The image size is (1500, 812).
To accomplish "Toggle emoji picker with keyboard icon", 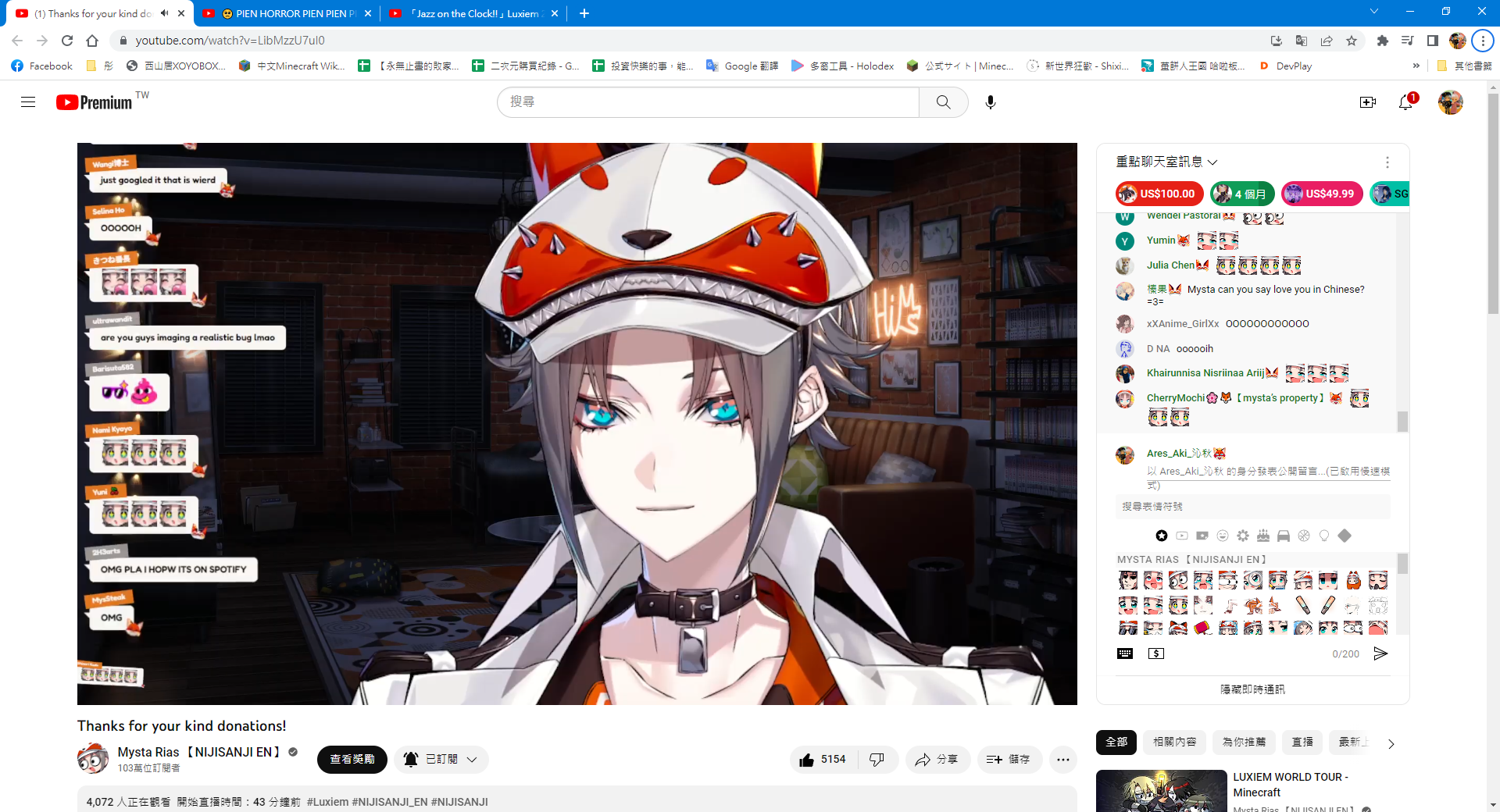I will click(x=1125, y=654).
